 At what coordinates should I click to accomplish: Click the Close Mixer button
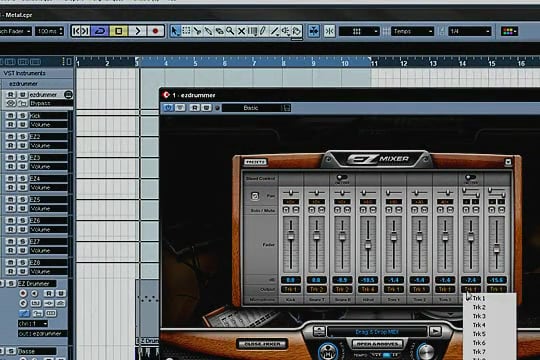[x=262, y=344]
